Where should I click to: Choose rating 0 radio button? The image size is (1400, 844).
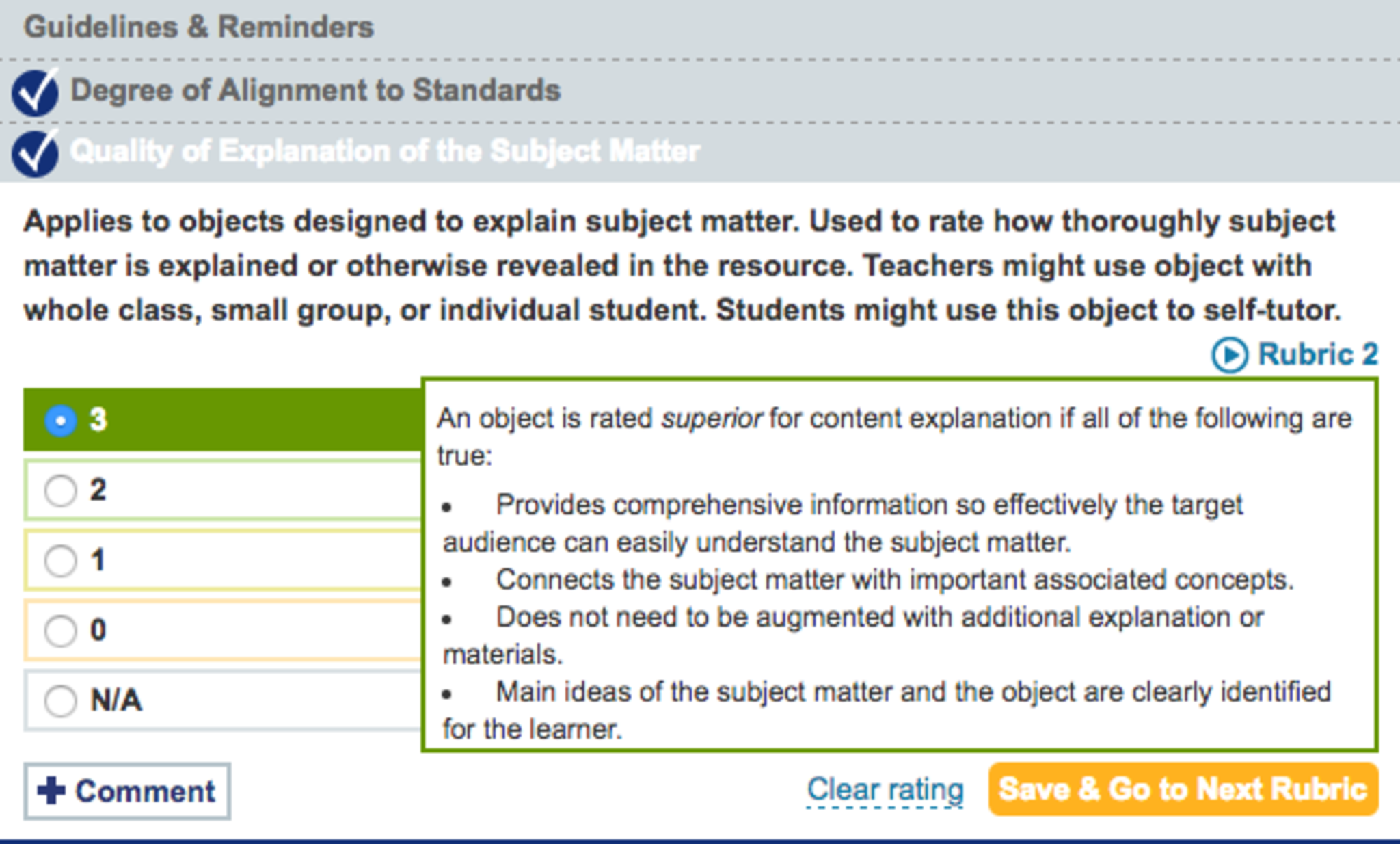pos(60,631)
